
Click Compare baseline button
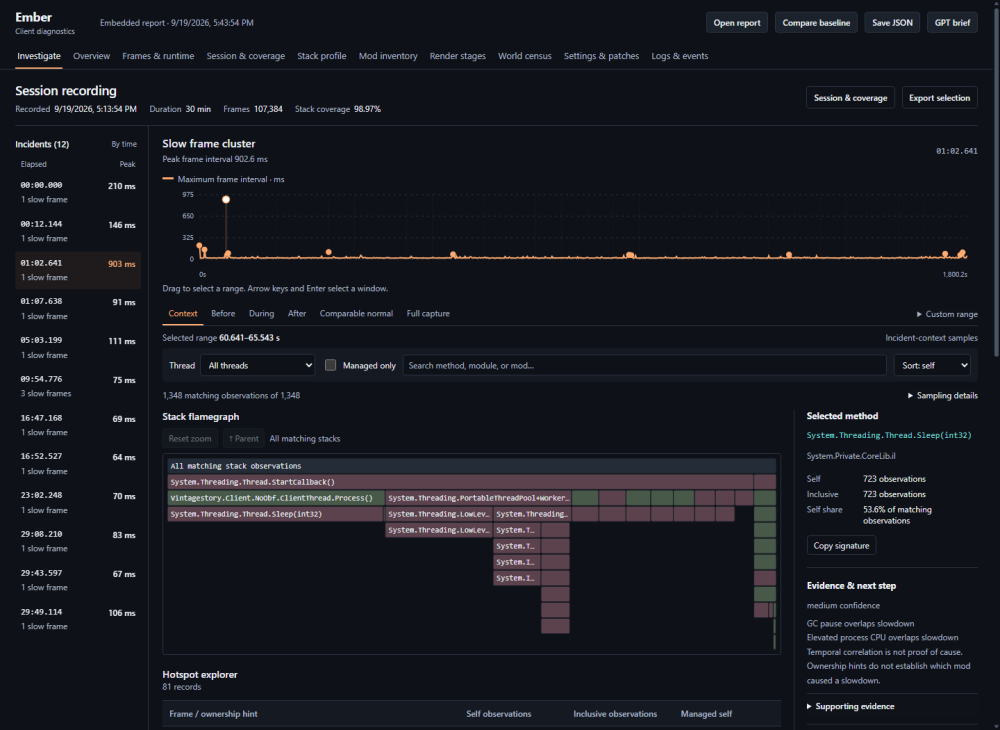click(816, 23)
